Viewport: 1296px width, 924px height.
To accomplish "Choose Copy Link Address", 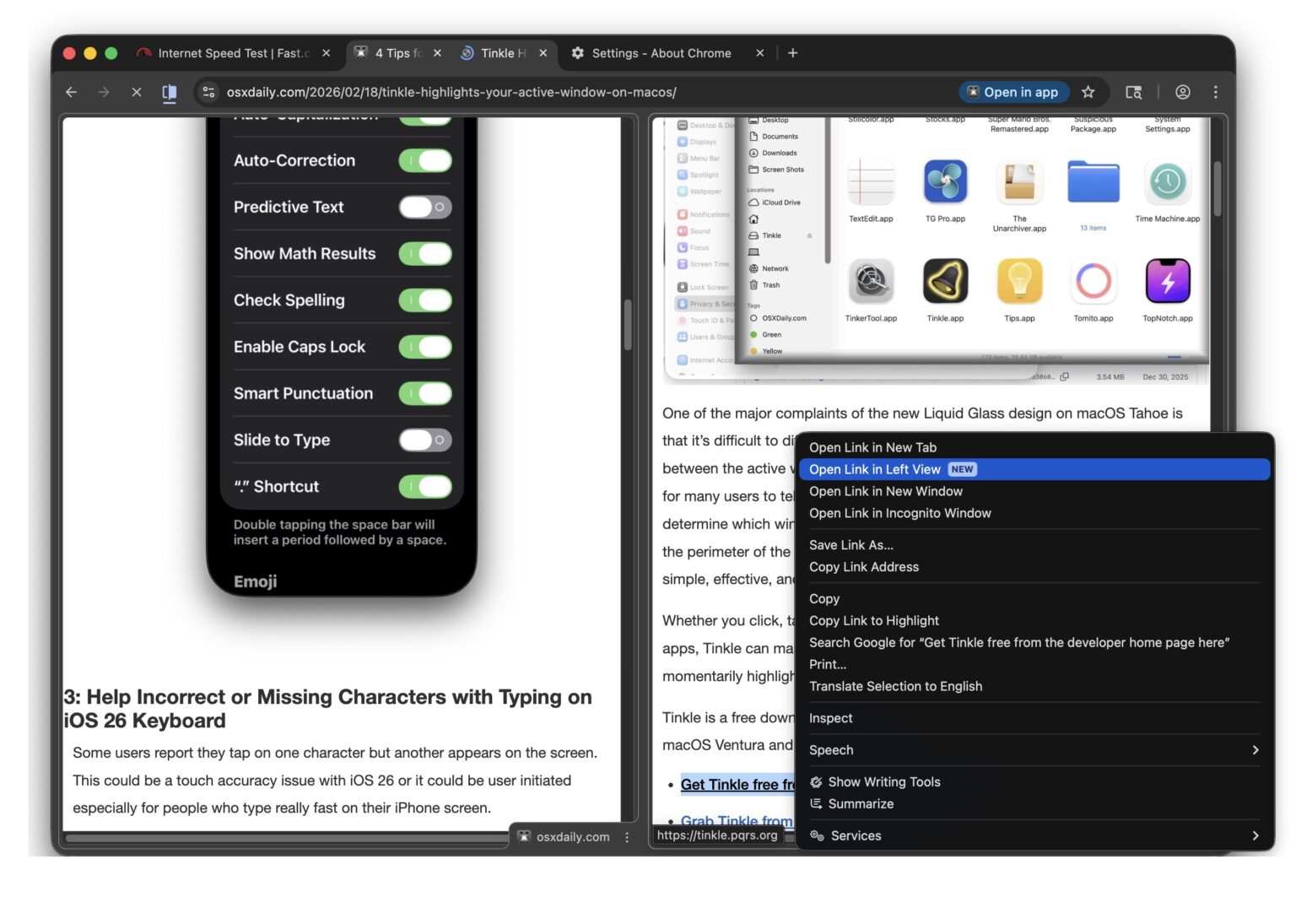I will (x=1034, y=567).
